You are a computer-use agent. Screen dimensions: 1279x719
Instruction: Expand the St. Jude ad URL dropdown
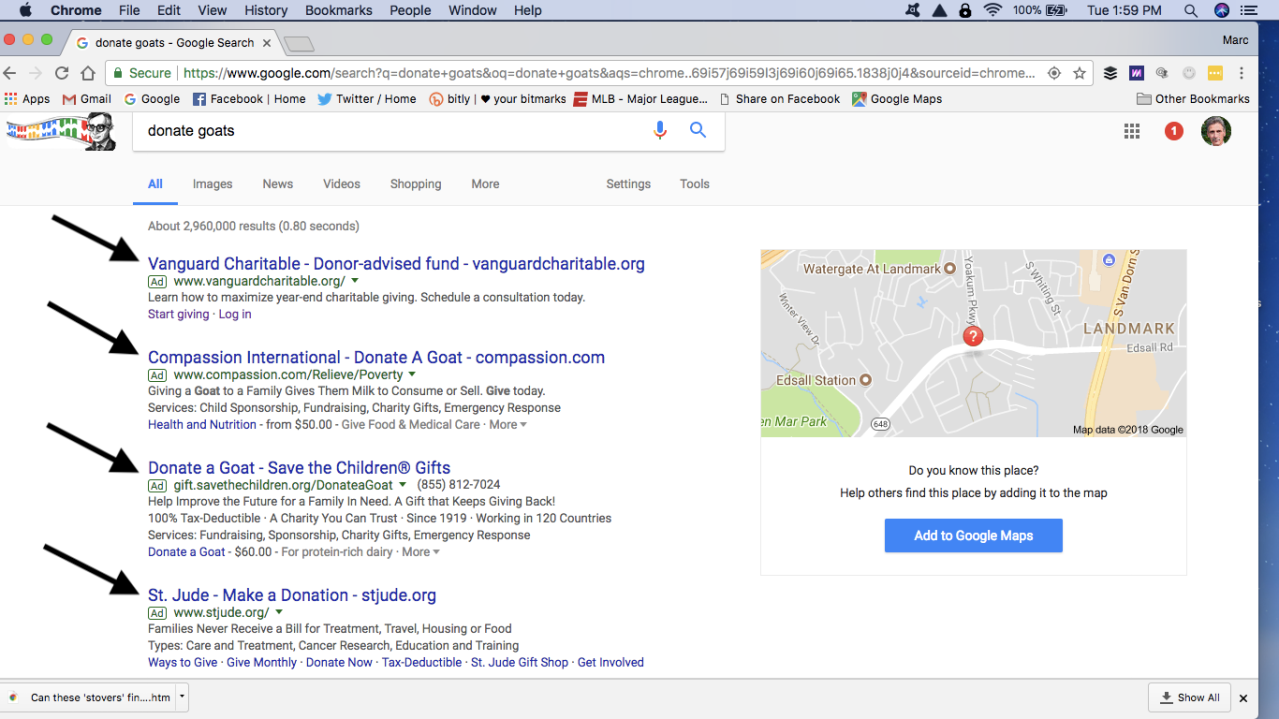pyautogui.click(x=279, y=613)
